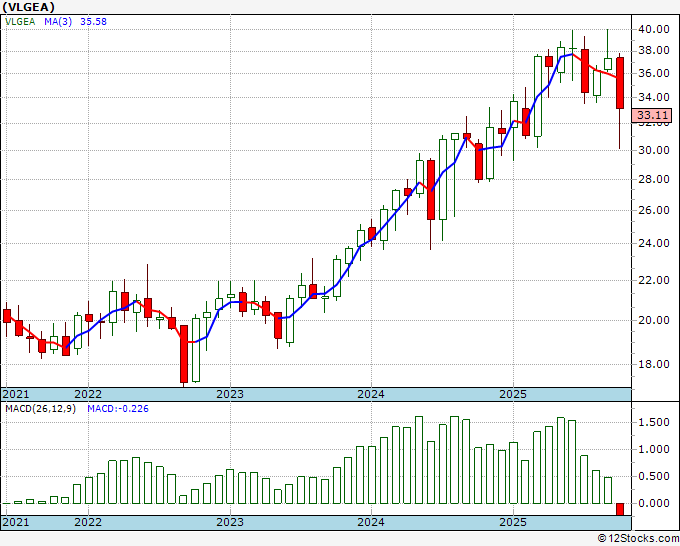Click the 40.00 price axis label

653,29
